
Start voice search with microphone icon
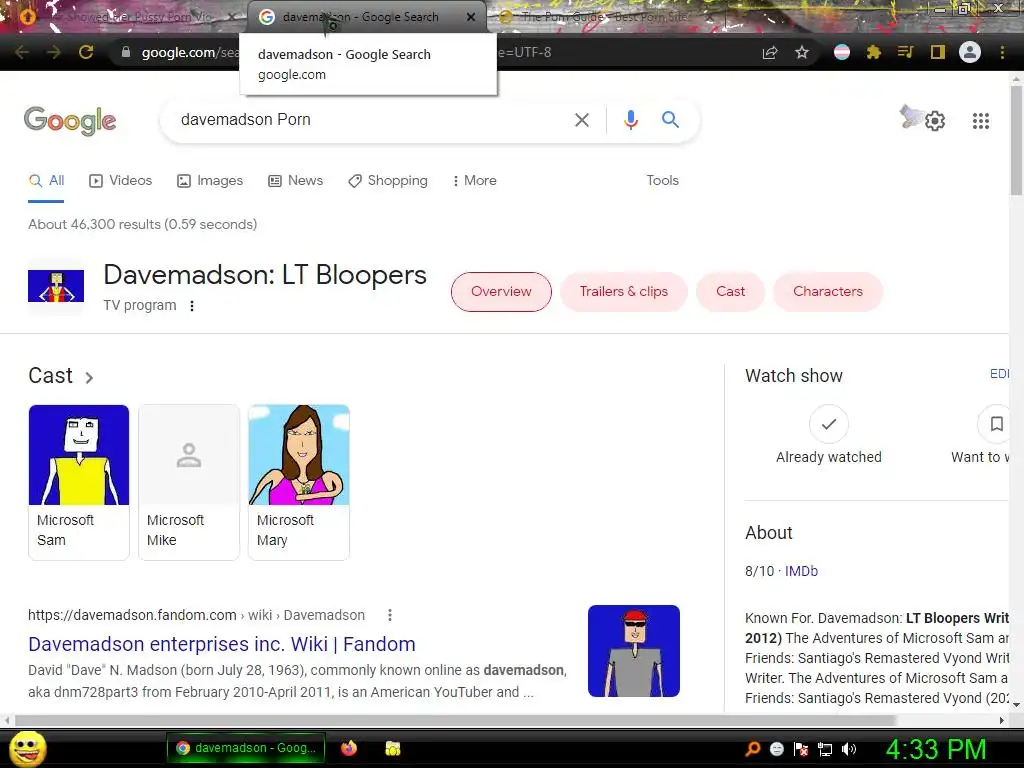coord(630,120)
